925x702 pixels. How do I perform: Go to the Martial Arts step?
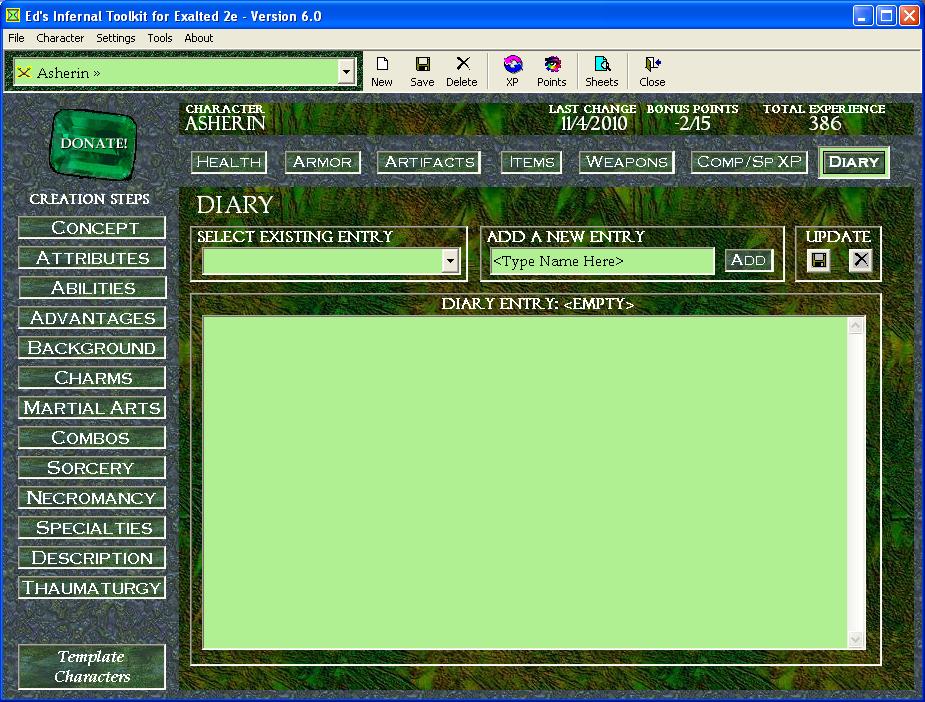[92, 408]
